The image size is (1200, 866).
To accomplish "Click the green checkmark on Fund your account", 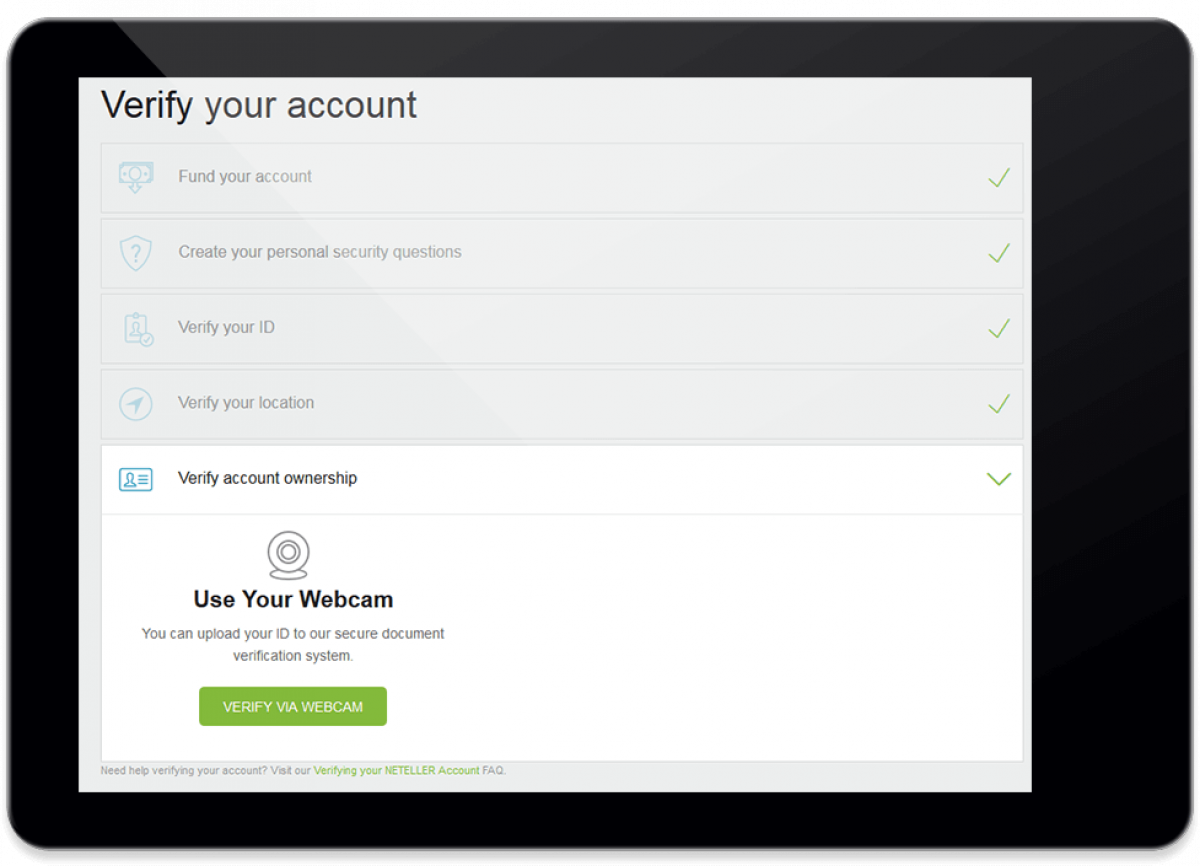I will point(998,178).
